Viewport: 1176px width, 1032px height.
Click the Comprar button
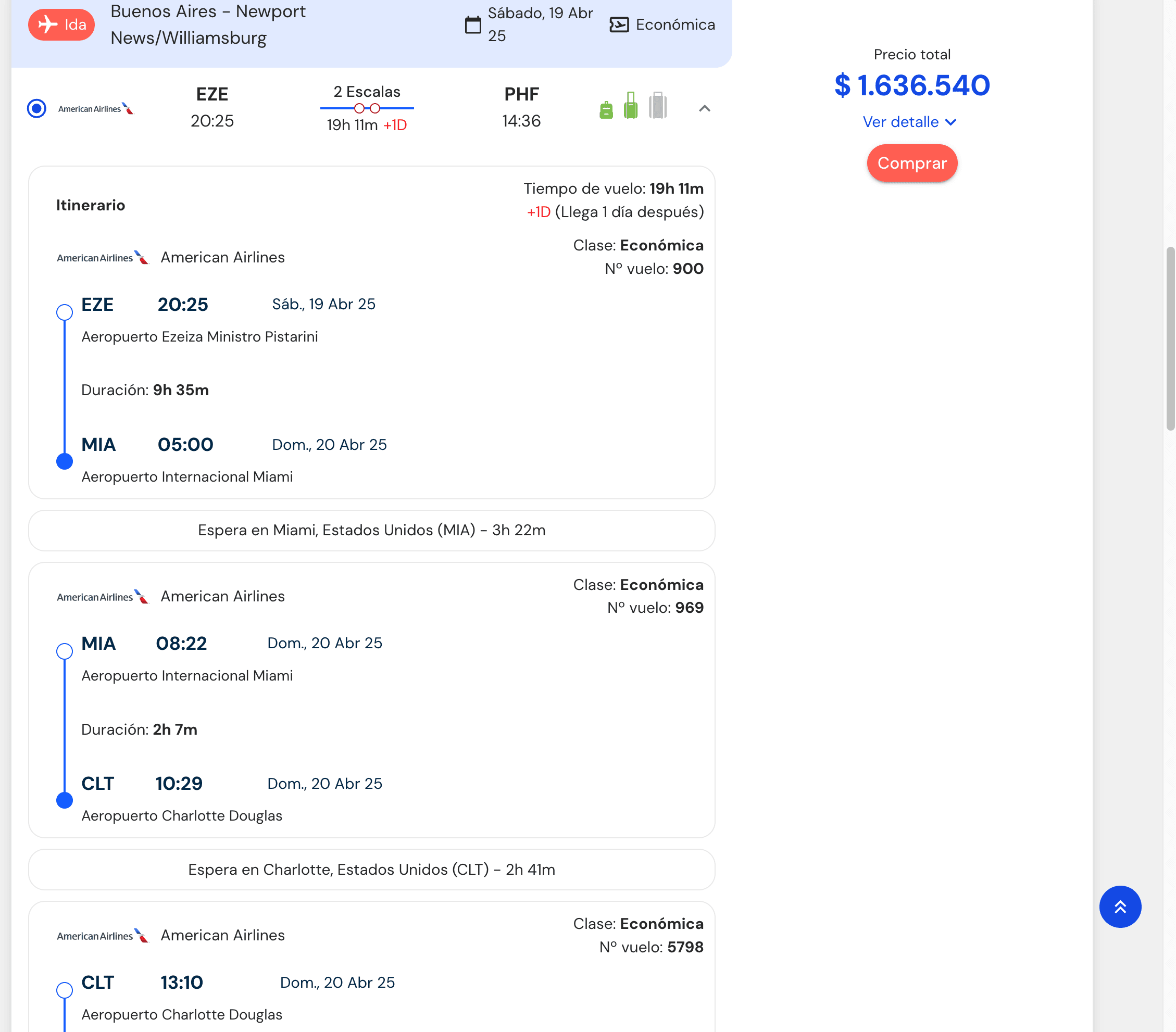[x=911, y=163]
